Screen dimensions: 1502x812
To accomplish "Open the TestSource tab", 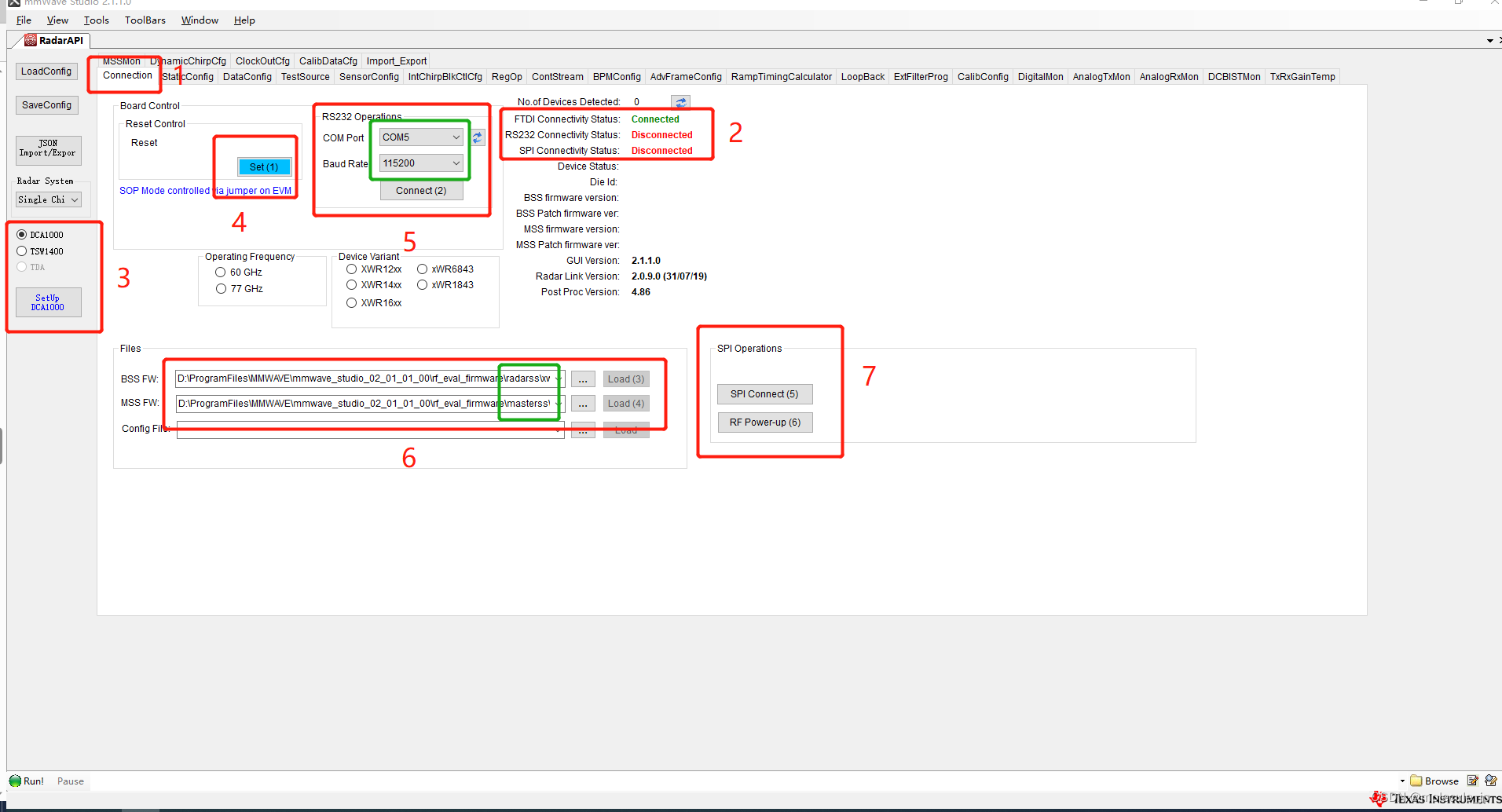I will tap(306, 77).
